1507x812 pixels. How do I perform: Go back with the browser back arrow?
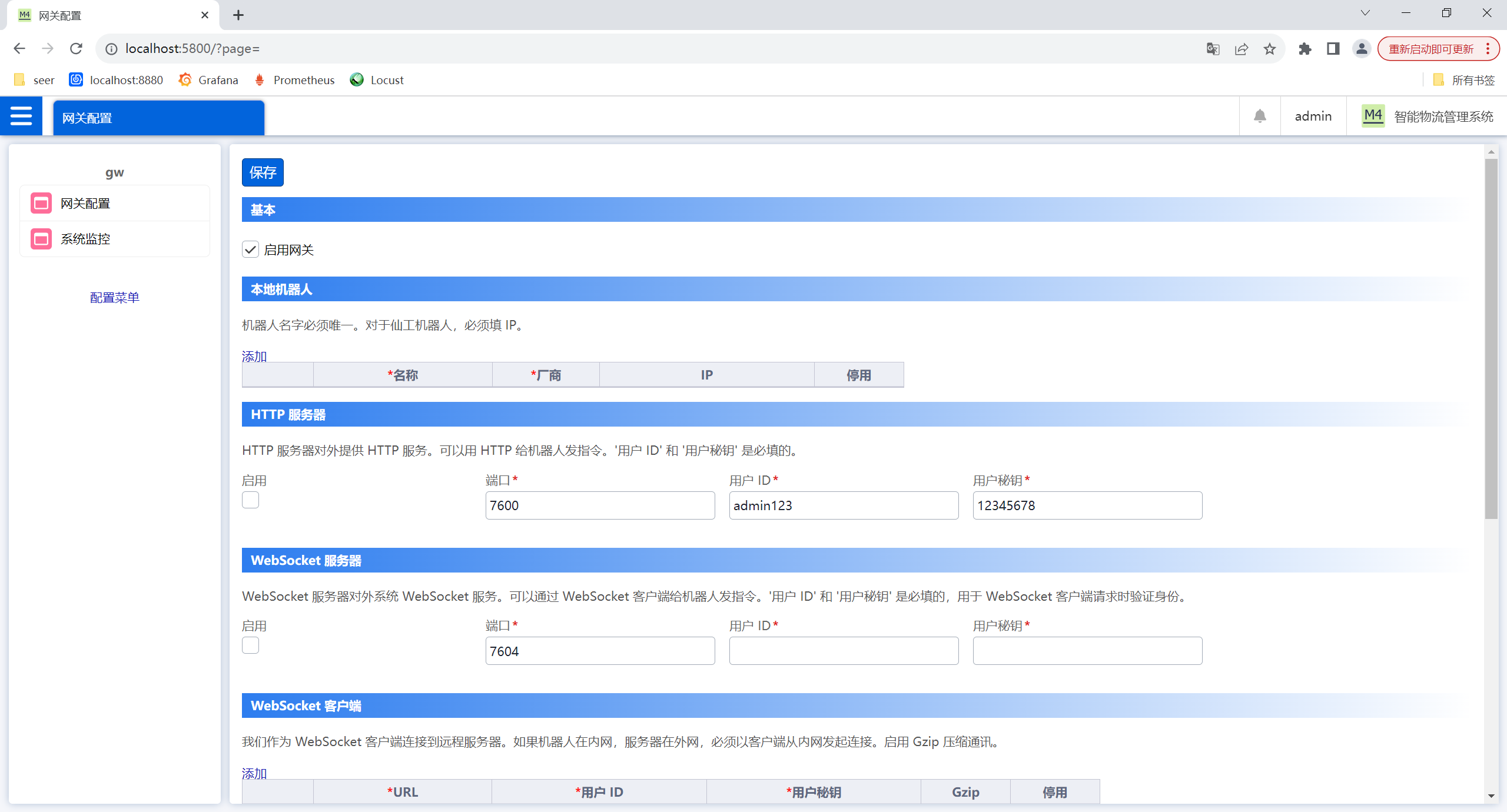pyautogui.click(x=19, y=48)
